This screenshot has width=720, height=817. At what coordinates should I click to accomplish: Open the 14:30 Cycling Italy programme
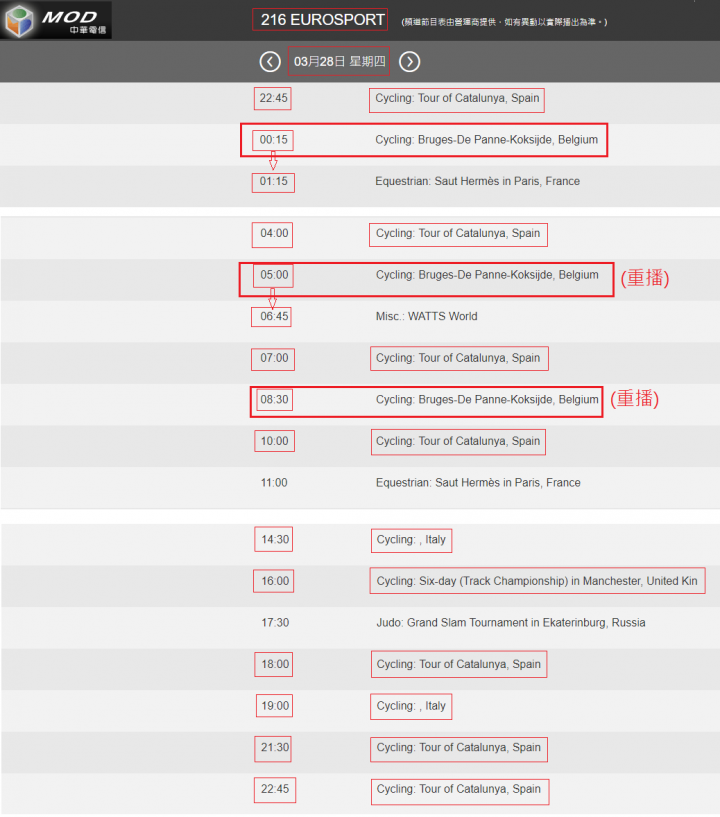[411, 540]
